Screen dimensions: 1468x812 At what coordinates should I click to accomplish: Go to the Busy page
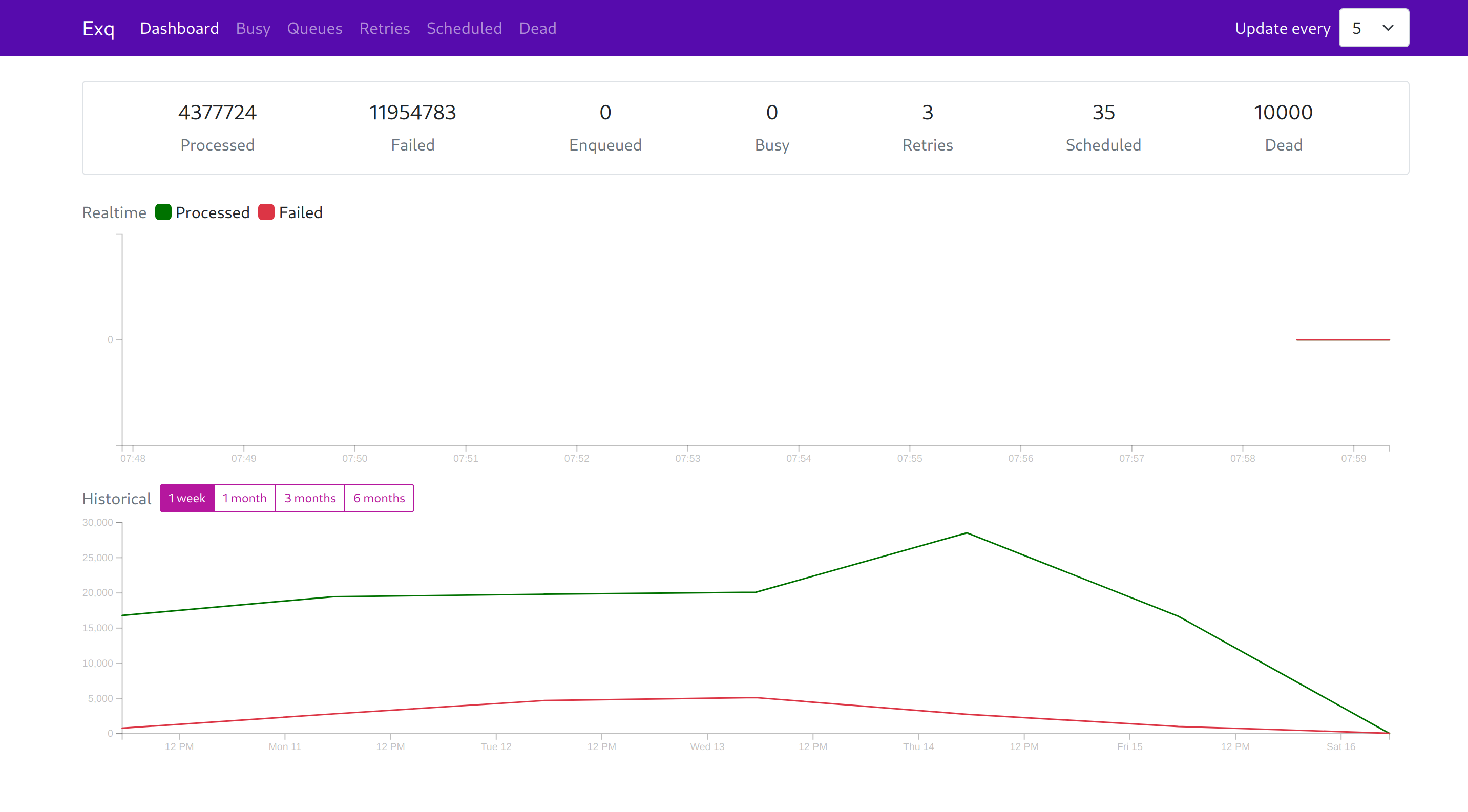(x=253, y=29)
